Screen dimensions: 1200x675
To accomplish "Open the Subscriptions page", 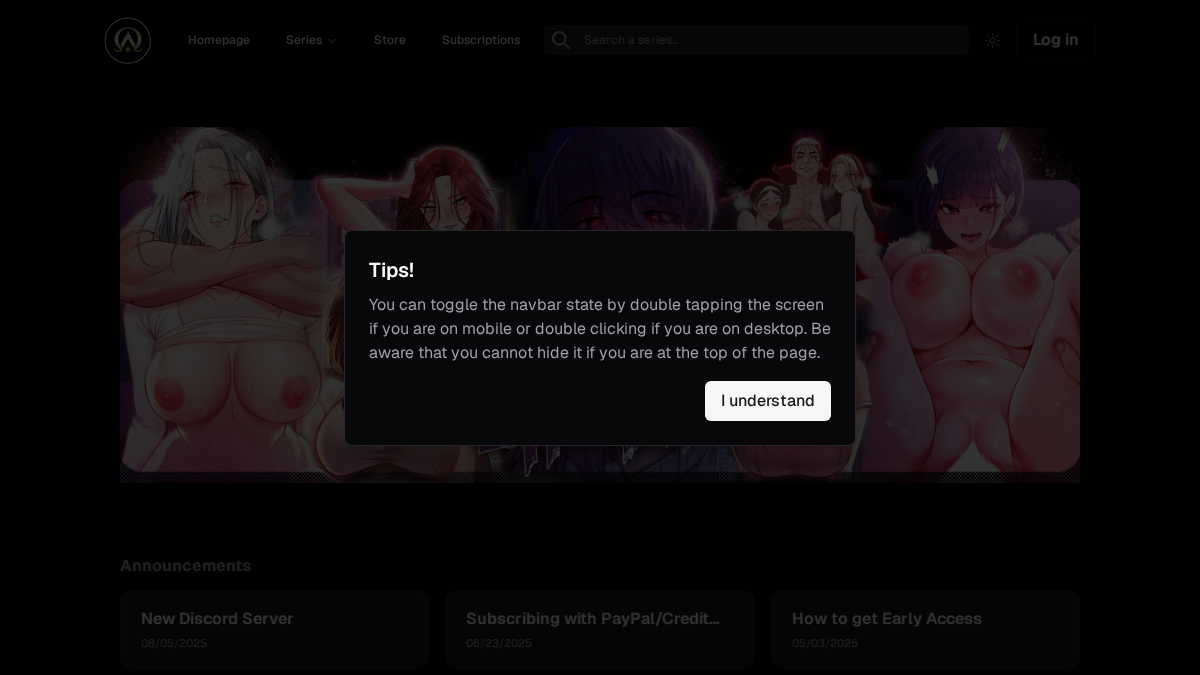I will 481,40.
